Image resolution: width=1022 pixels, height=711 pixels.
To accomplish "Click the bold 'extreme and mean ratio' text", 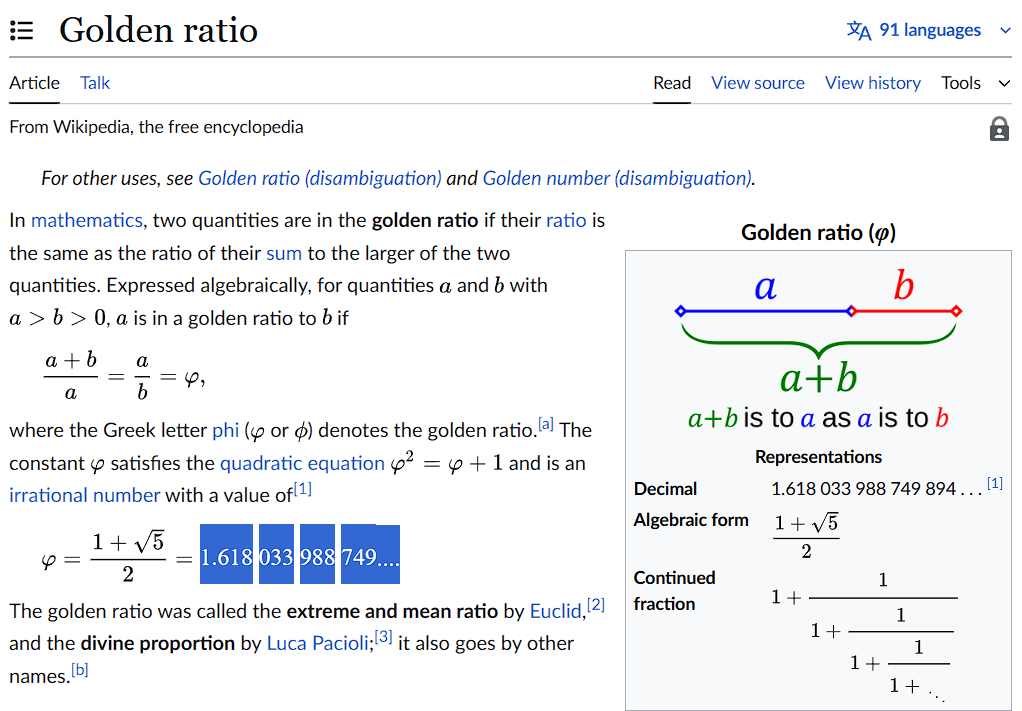I will coord(392,611).
